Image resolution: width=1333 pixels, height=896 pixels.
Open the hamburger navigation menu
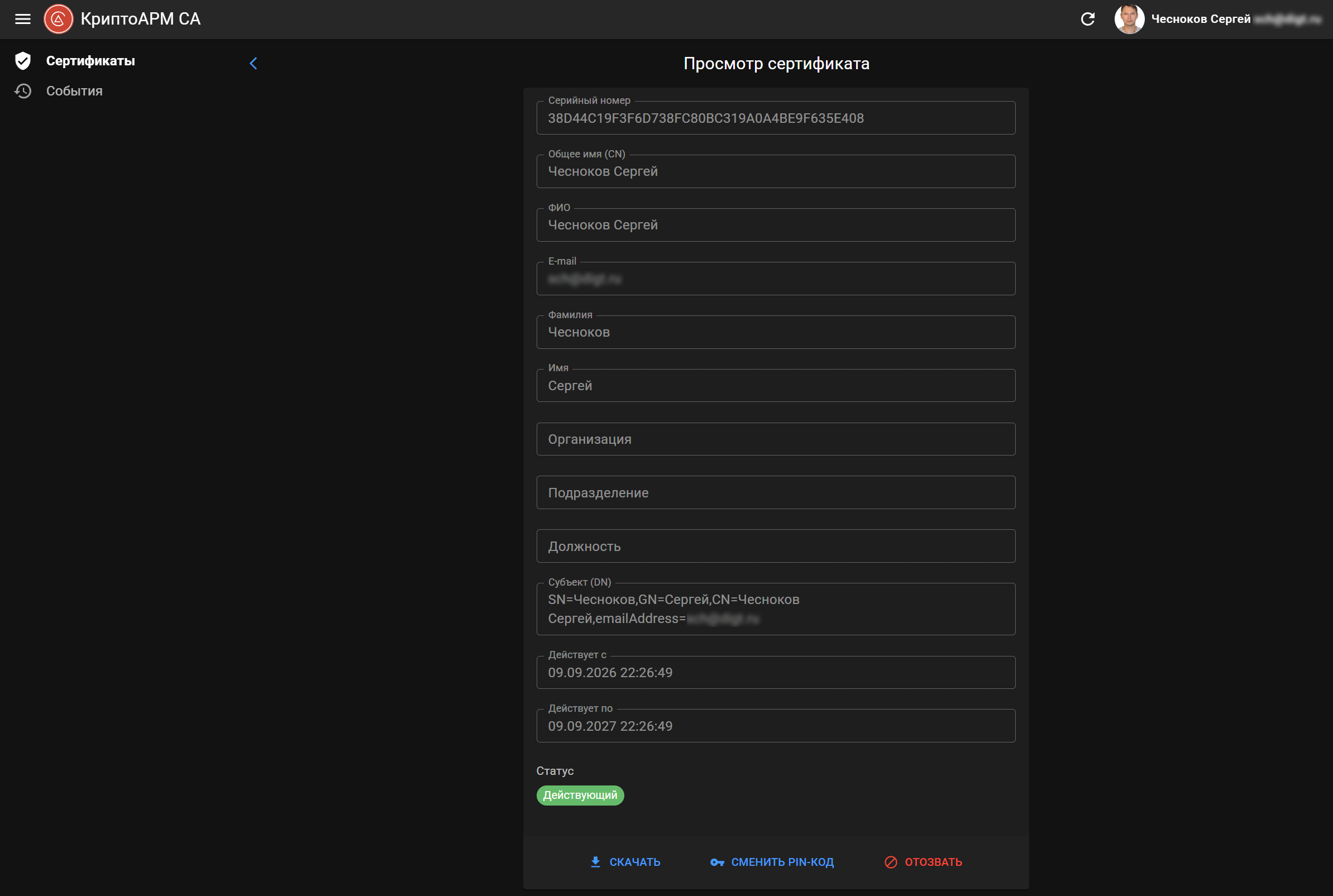(x=23, y=20)
